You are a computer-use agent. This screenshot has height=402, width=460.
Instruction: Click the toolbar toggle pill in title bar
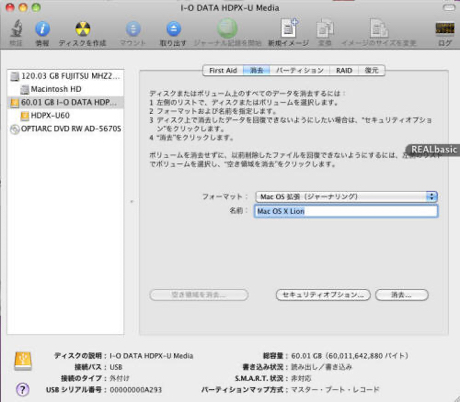point(449,8)
